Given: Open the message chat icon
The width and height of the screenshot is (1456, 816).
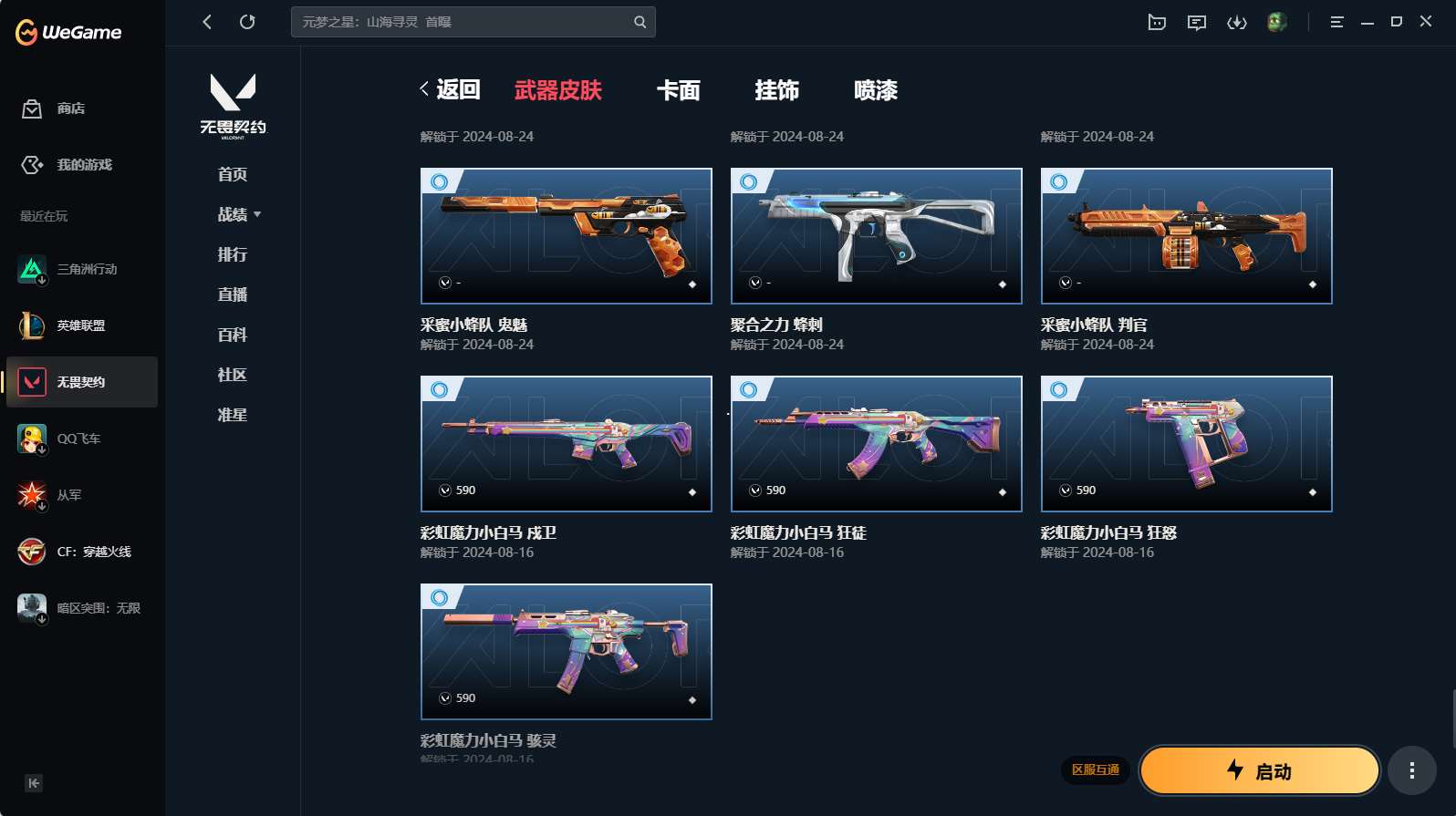Looking at the screenshot, I should point(1197,22).
